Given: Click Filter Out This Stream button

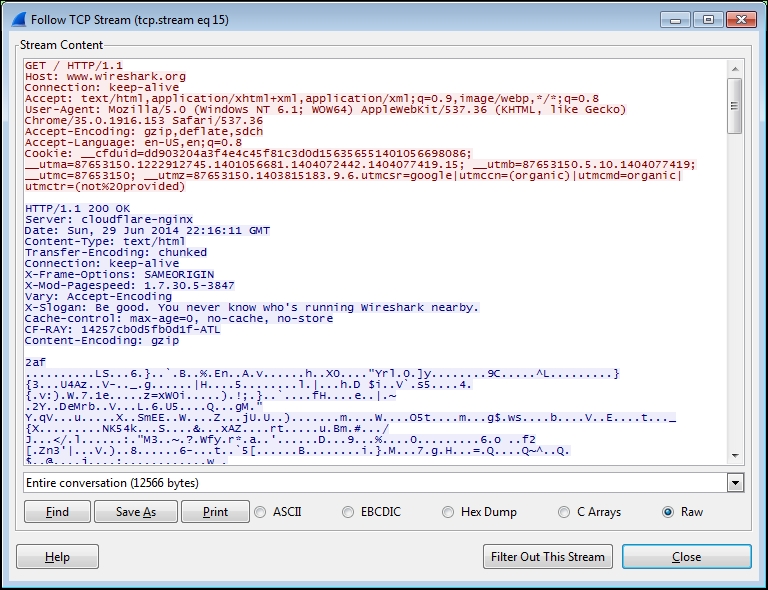Looking at the screenshot, I should 548,557.
